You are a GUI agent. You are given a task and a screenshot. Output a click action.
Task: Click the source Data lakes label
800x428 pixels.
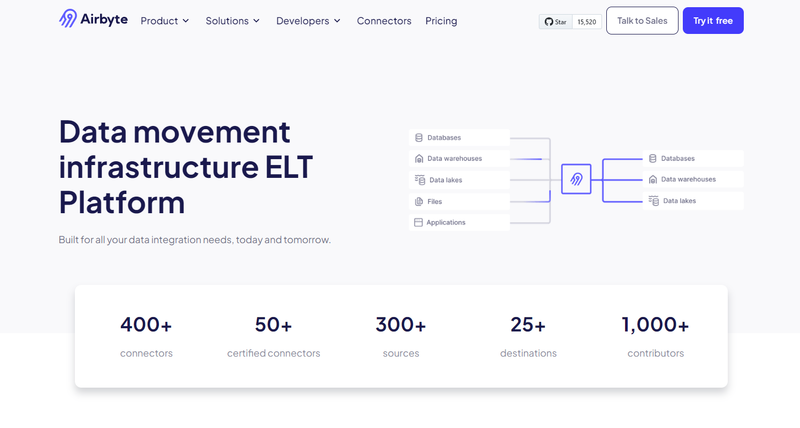[x=446, y=180]
